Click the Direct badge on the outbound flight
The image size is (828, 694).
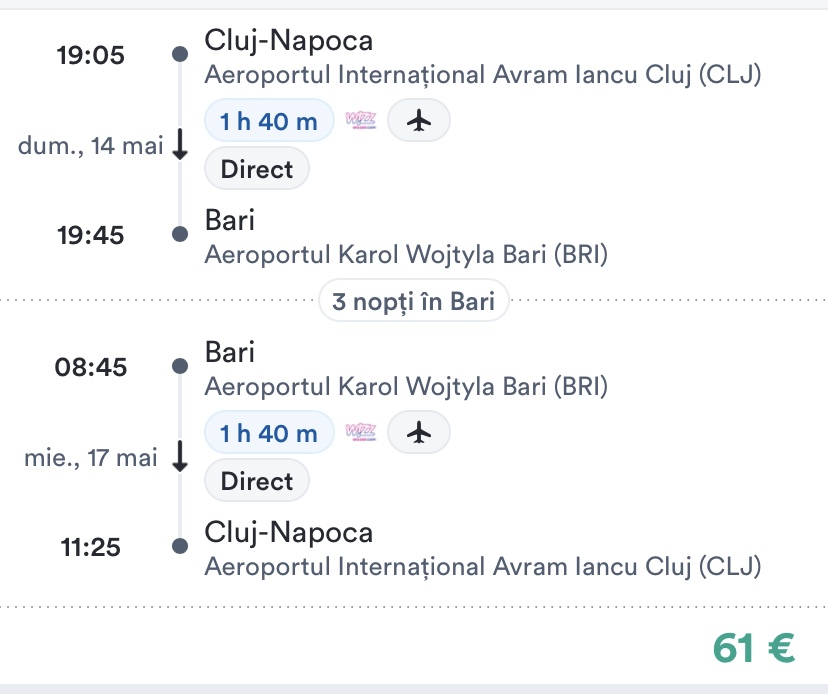point(257,169)
